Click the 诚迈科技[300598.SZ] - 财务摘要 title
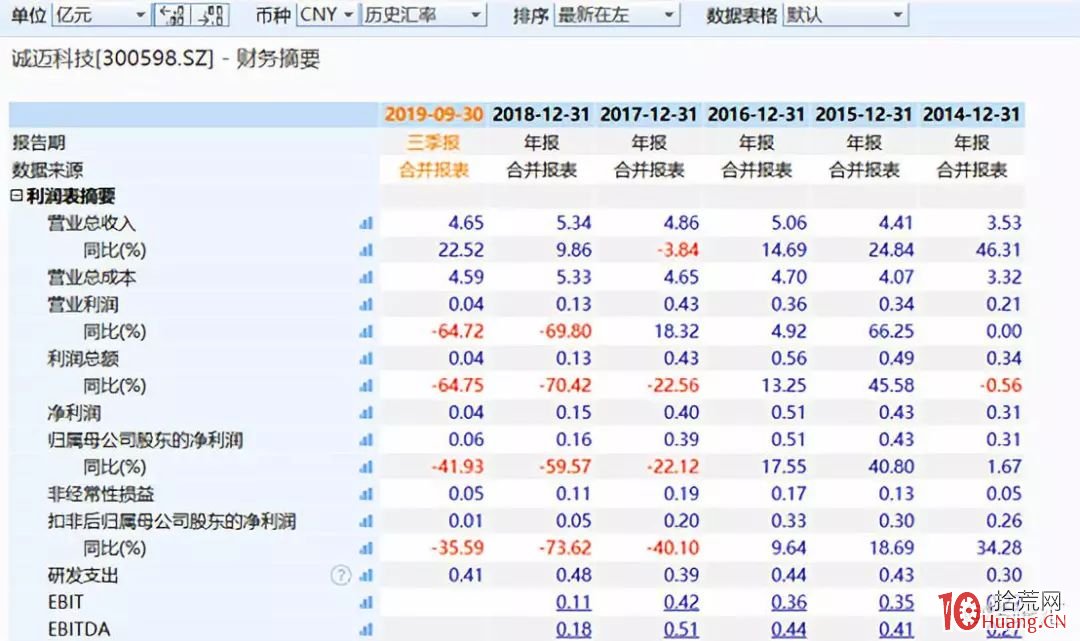 (x=165, y=59)
